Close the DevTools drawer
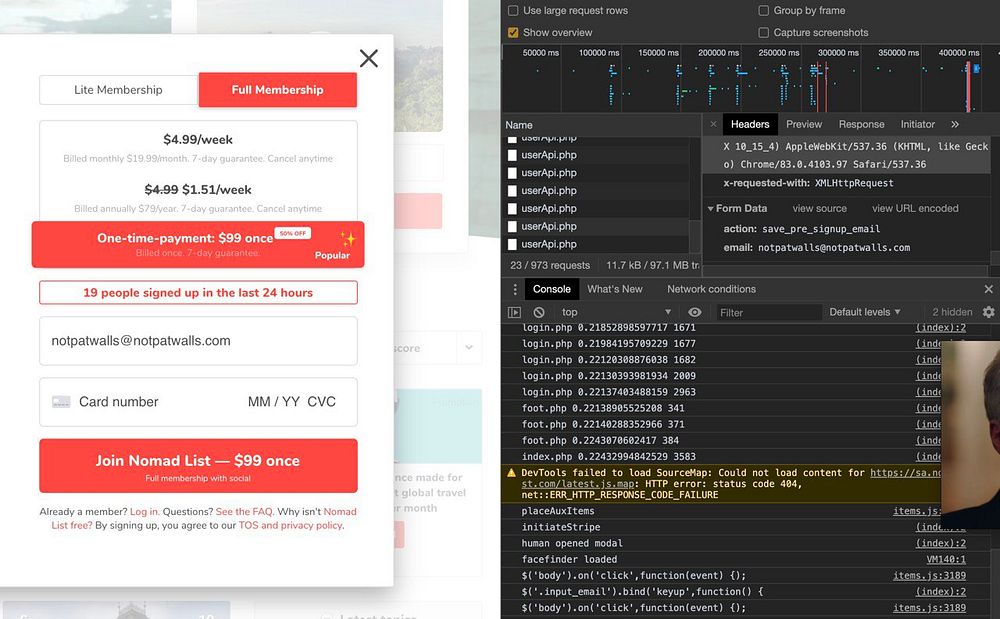This screenshot has width=1000, height=619. tap(989, 289)
